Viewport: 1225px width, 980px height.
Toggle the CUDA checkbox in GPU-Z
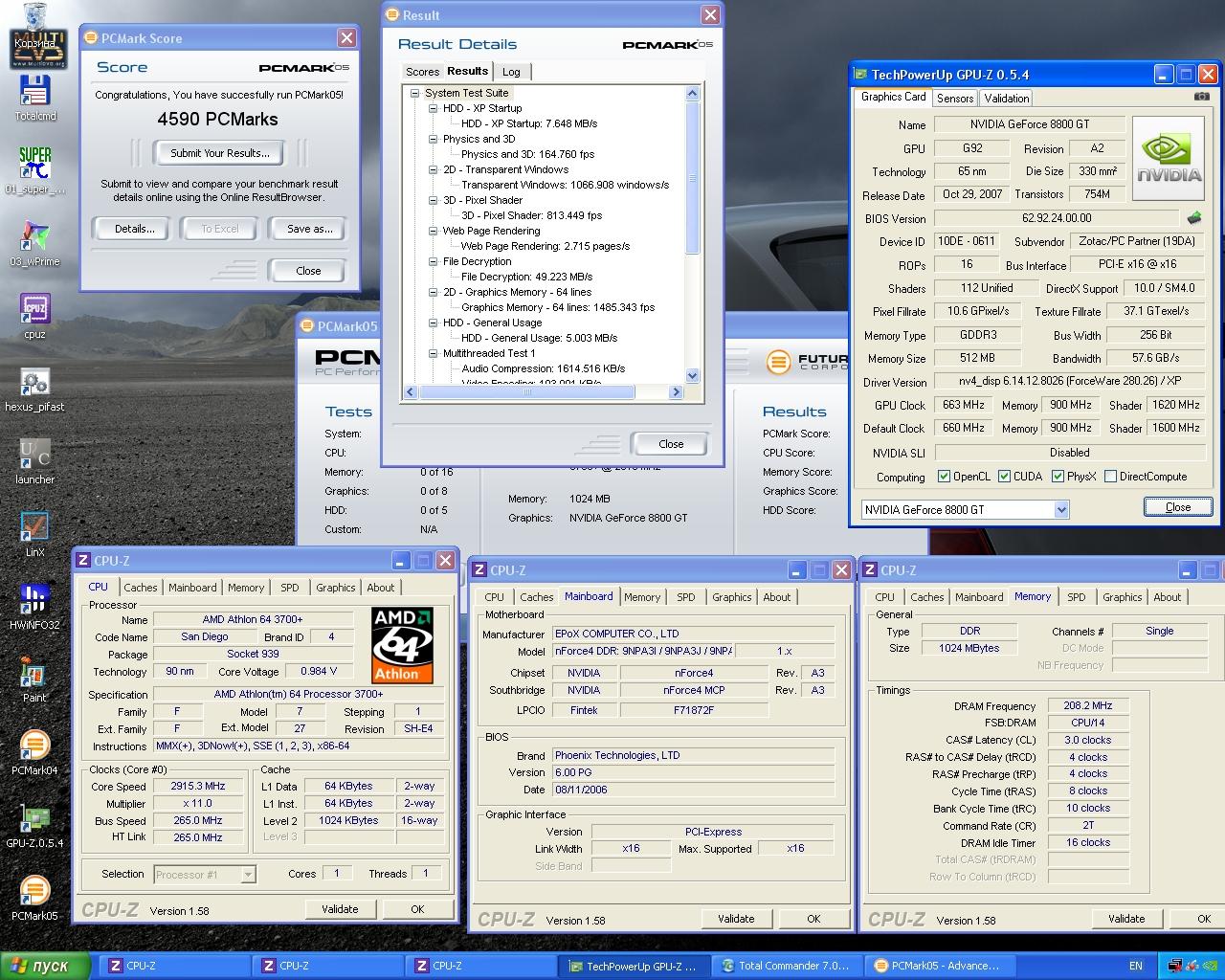1005,477
